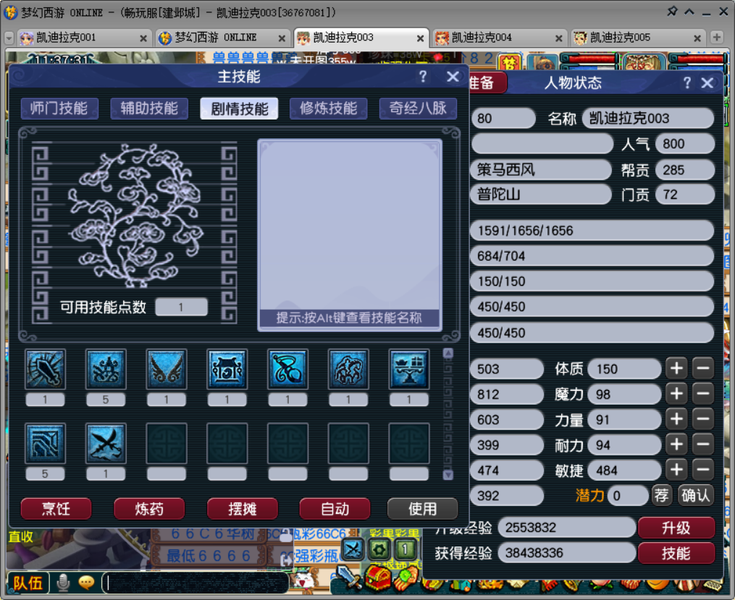
Task: Close the 凯迪拉克001 tab
Action: pos(143,38)
